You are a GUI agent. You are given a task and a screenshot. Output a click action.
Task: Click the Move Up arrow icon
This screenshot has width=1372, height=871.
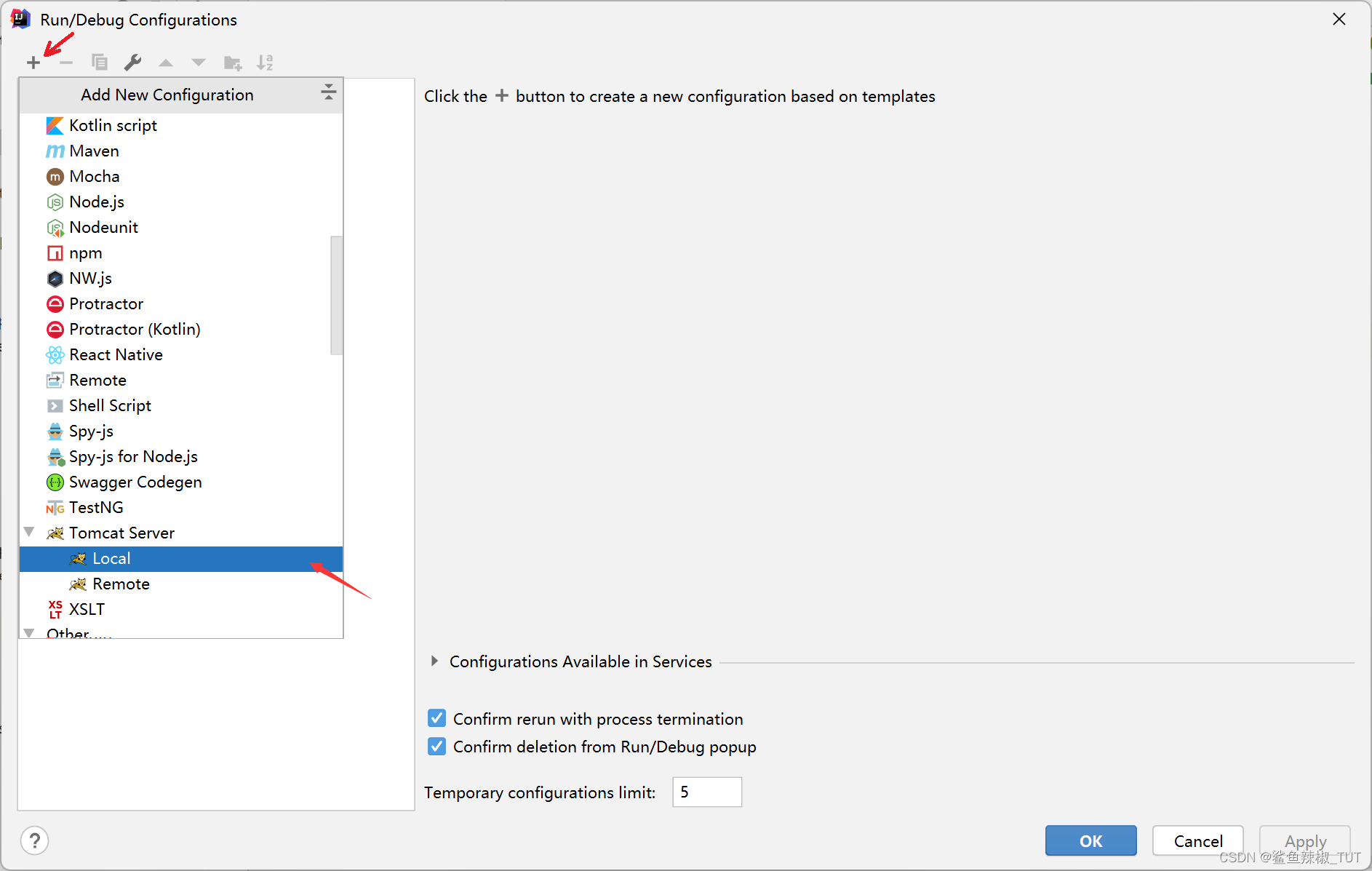(166, 63)
